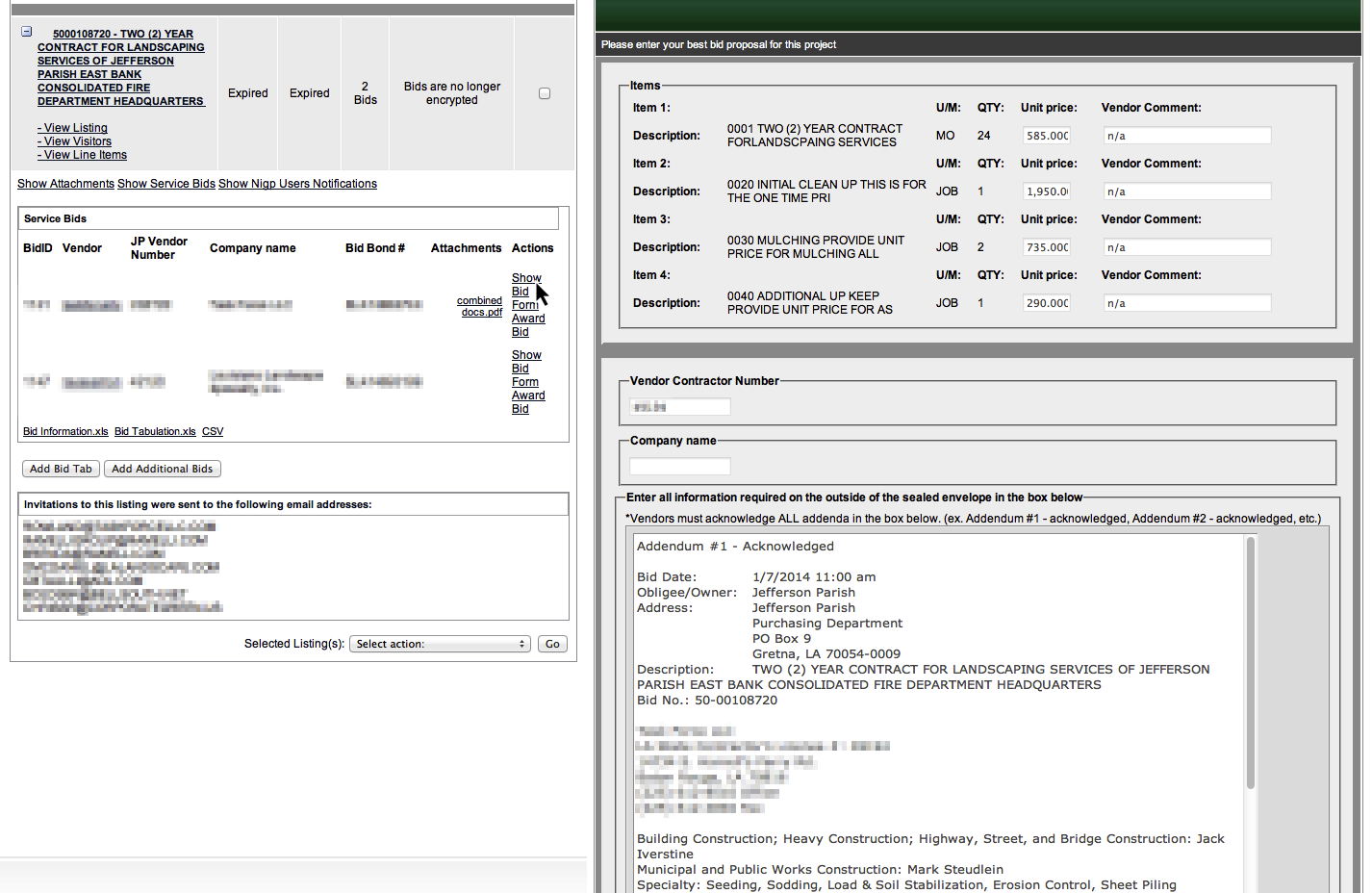This screenshot has width=1372, height=893.
Task: Click the Attachments column header
Action: [x=466, y=248]
